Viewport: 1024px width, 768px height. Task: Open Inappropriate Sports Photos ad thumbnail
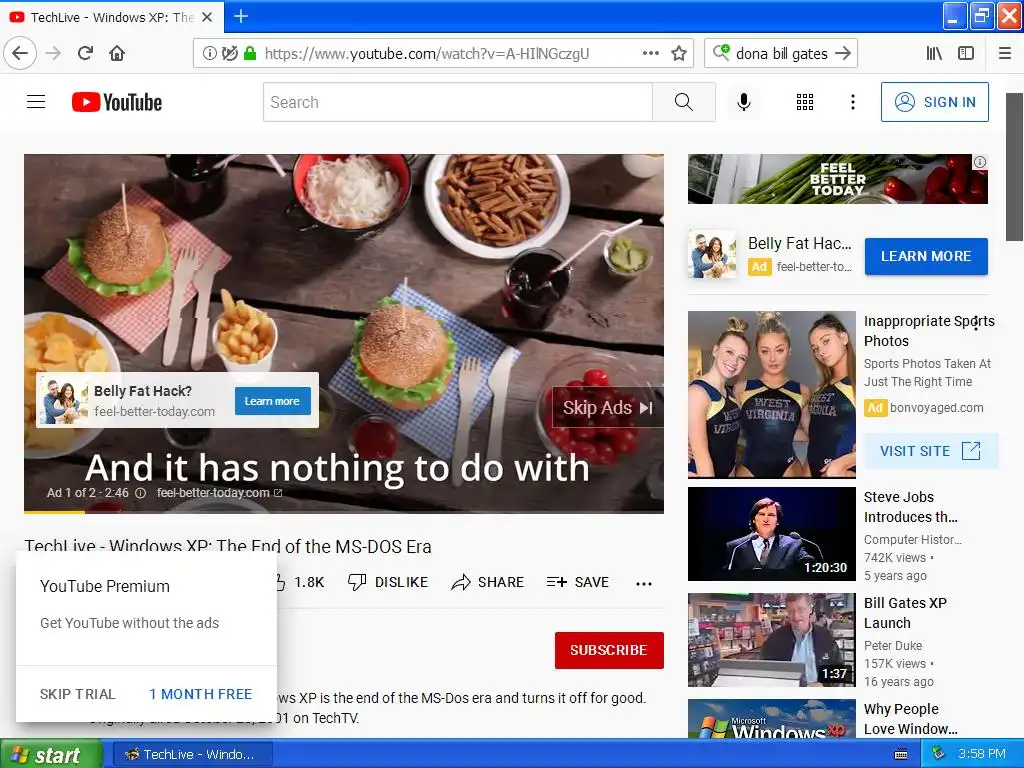click(772, 394)
